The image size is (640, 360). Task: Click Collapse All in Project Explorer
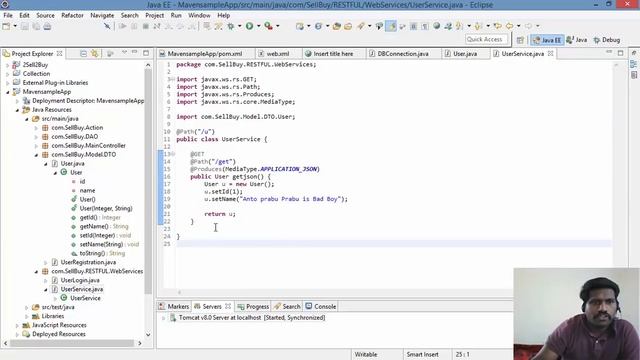[x=83, y=53]
